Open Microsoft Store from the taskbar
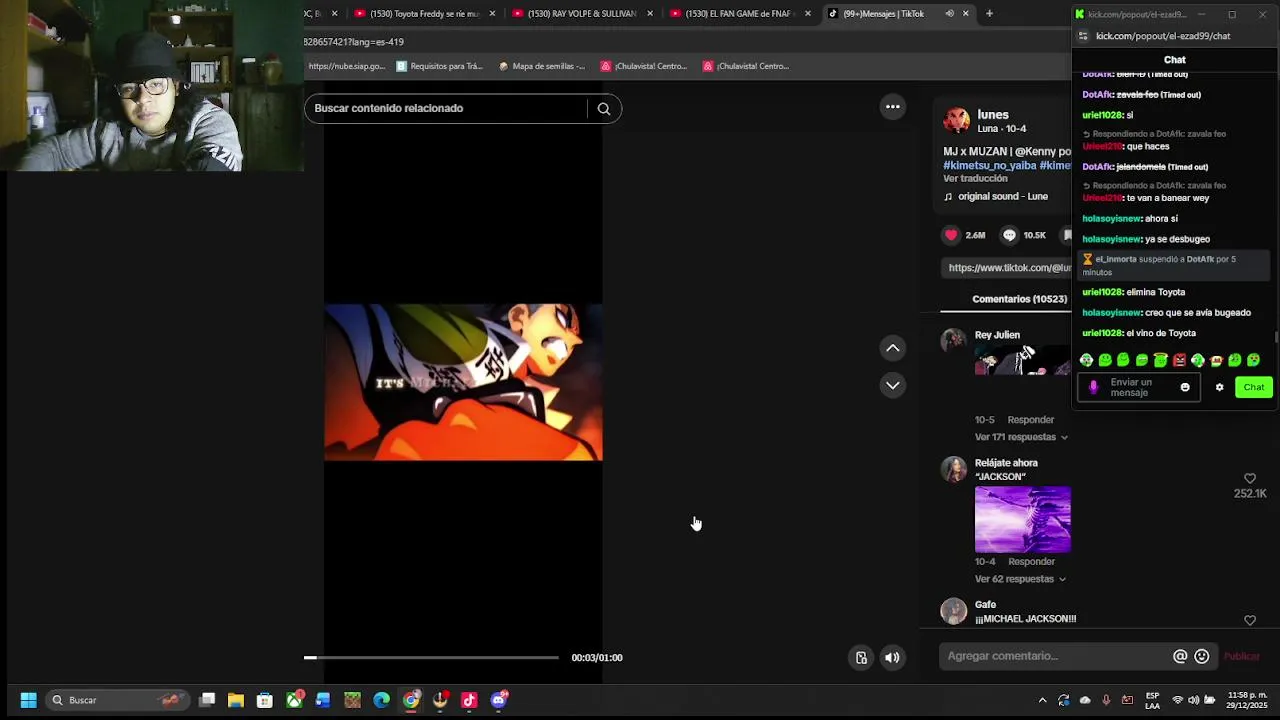 (x=265, y=700)
